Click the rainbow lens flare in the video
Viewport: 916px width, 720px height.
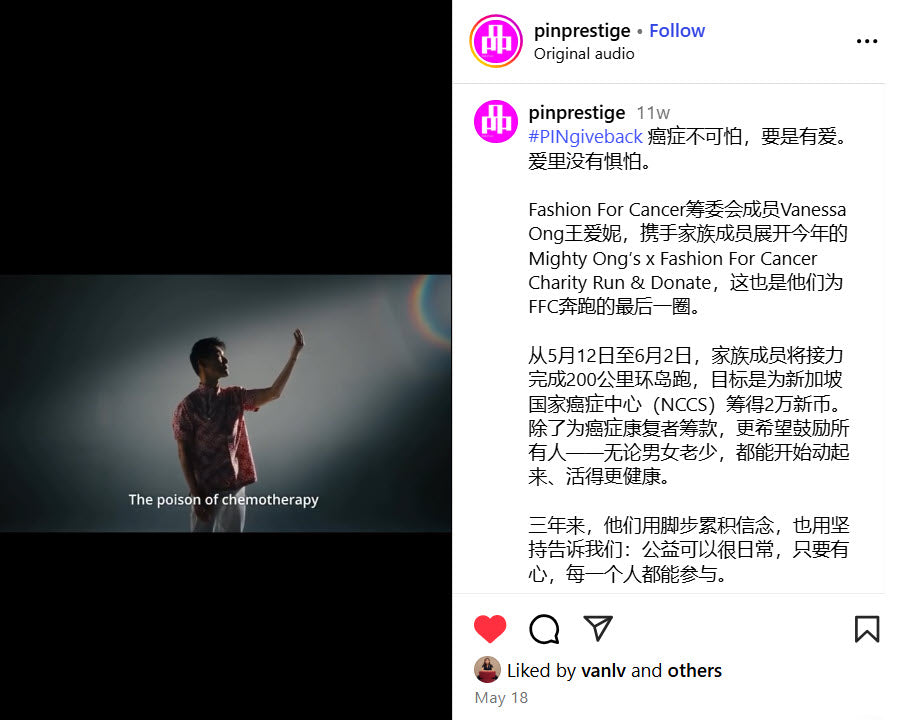(431, 310)
